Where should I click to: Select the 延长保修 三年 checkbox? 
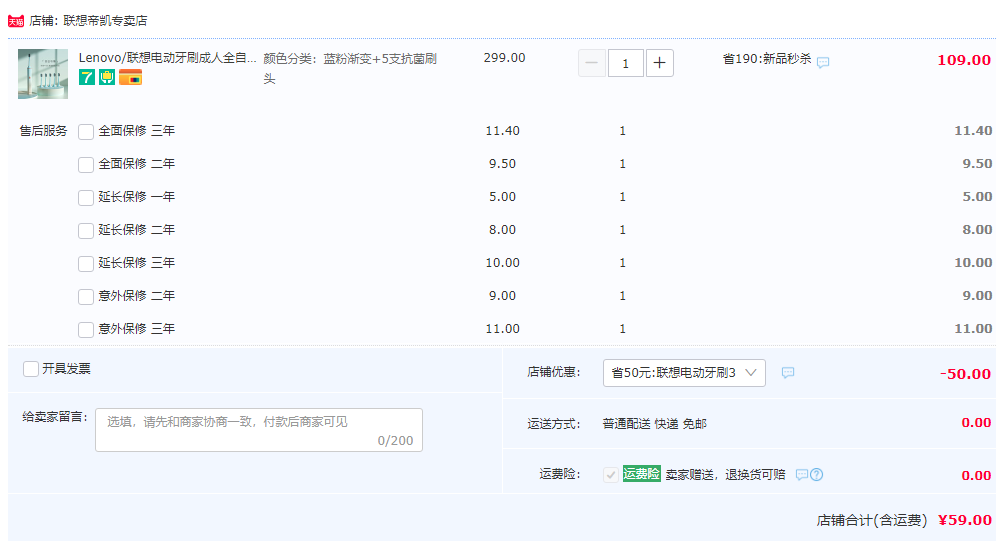pos(86,264)
